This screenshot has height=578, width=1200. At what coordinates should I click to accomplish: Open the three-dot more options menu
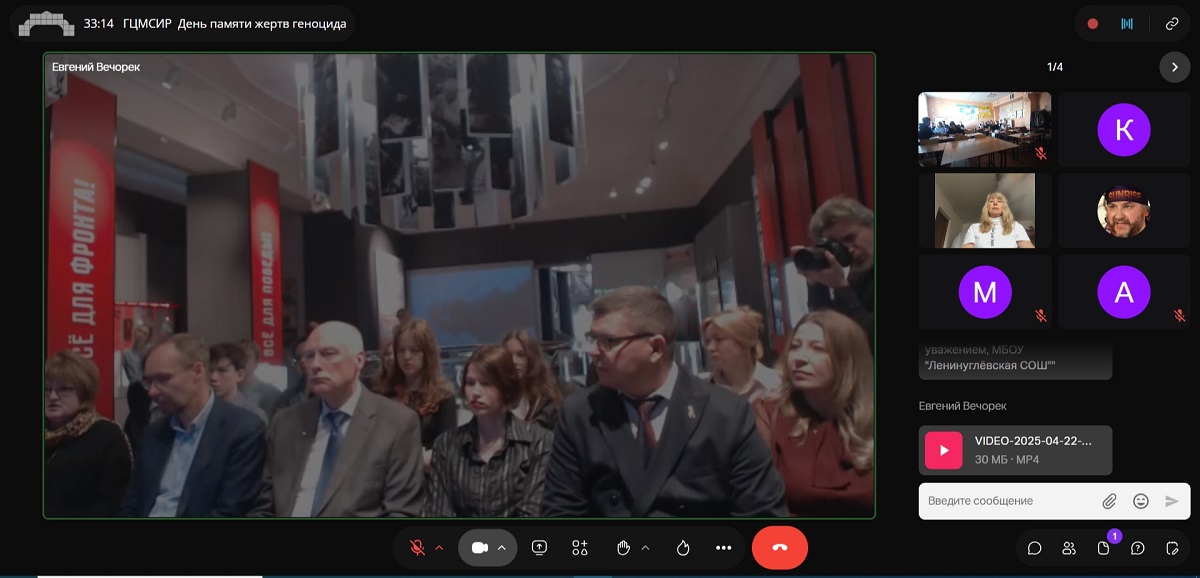coord(724,548)
